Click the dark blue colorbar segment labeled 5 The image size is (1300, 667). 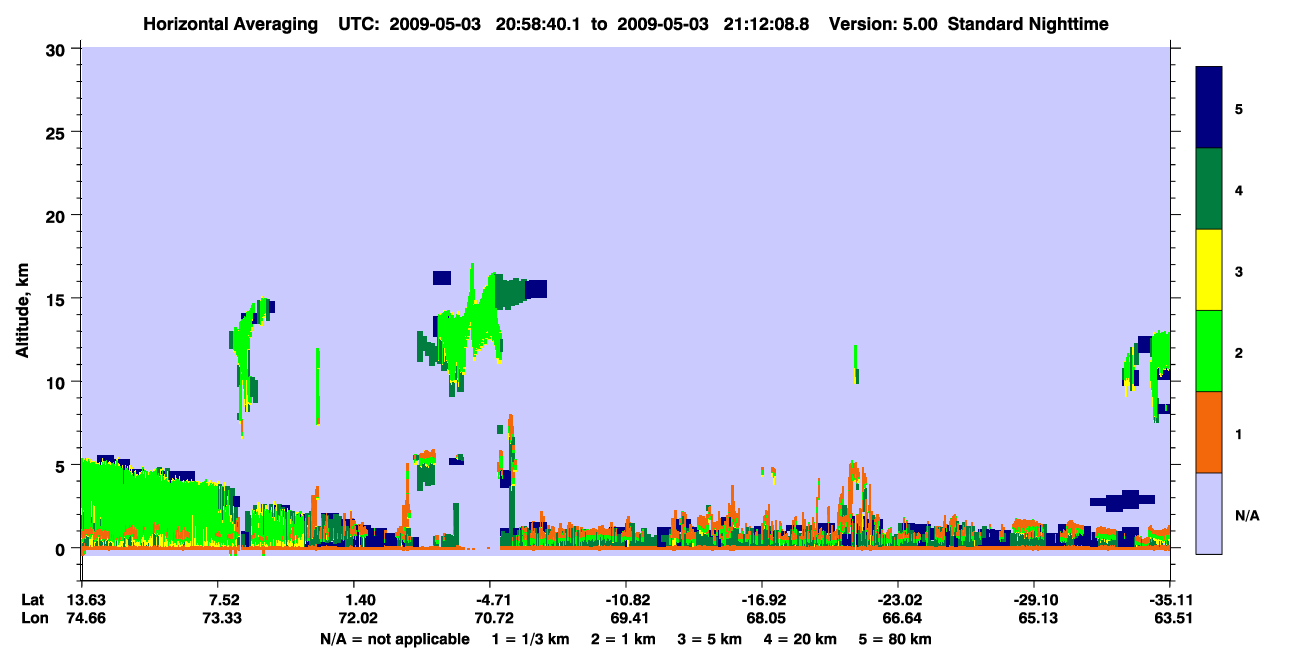1209,108
